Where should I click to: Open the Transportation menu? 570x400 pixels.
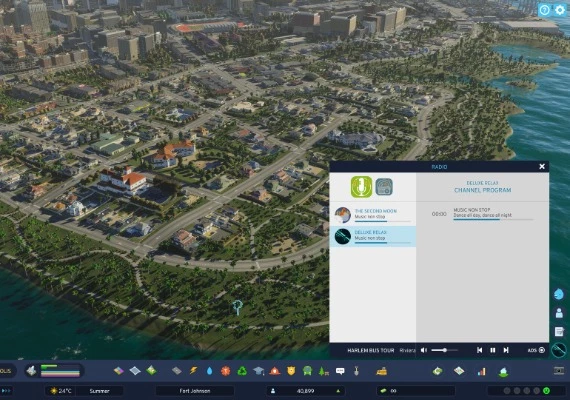(x=308, y=371)
